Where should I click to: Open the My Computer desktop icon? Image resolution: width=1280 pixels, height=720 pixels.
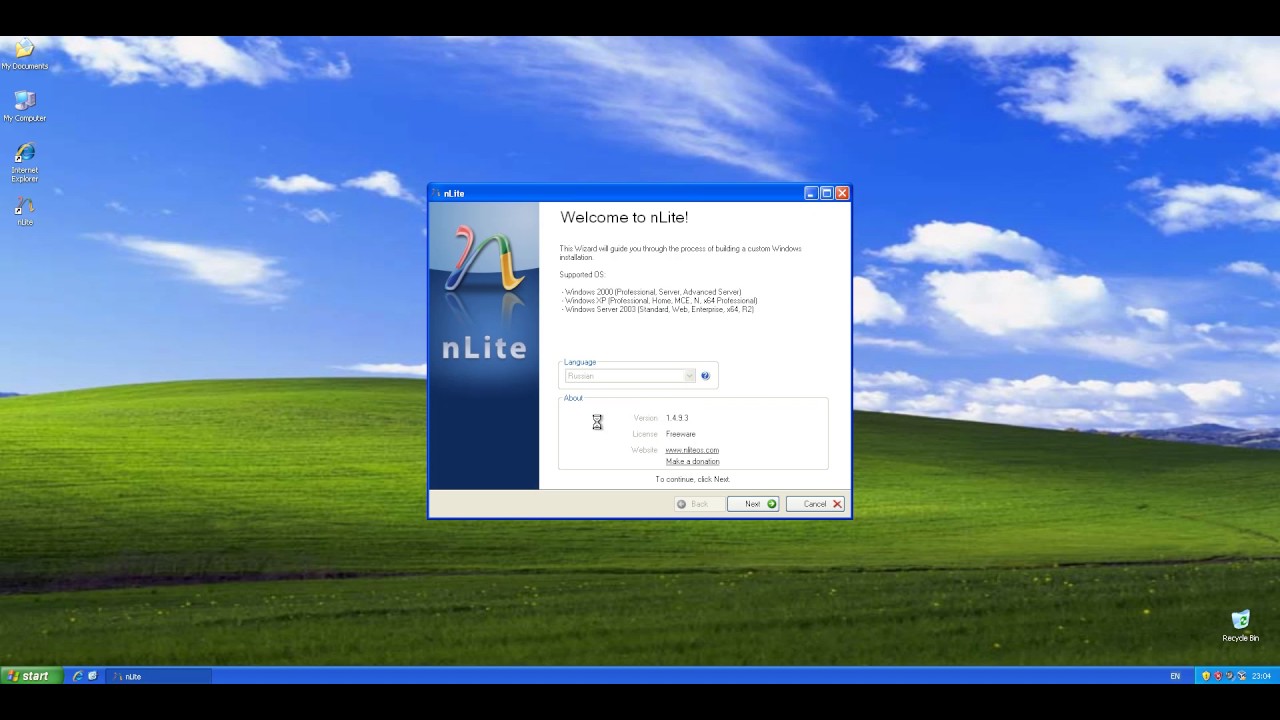(24, 106)
